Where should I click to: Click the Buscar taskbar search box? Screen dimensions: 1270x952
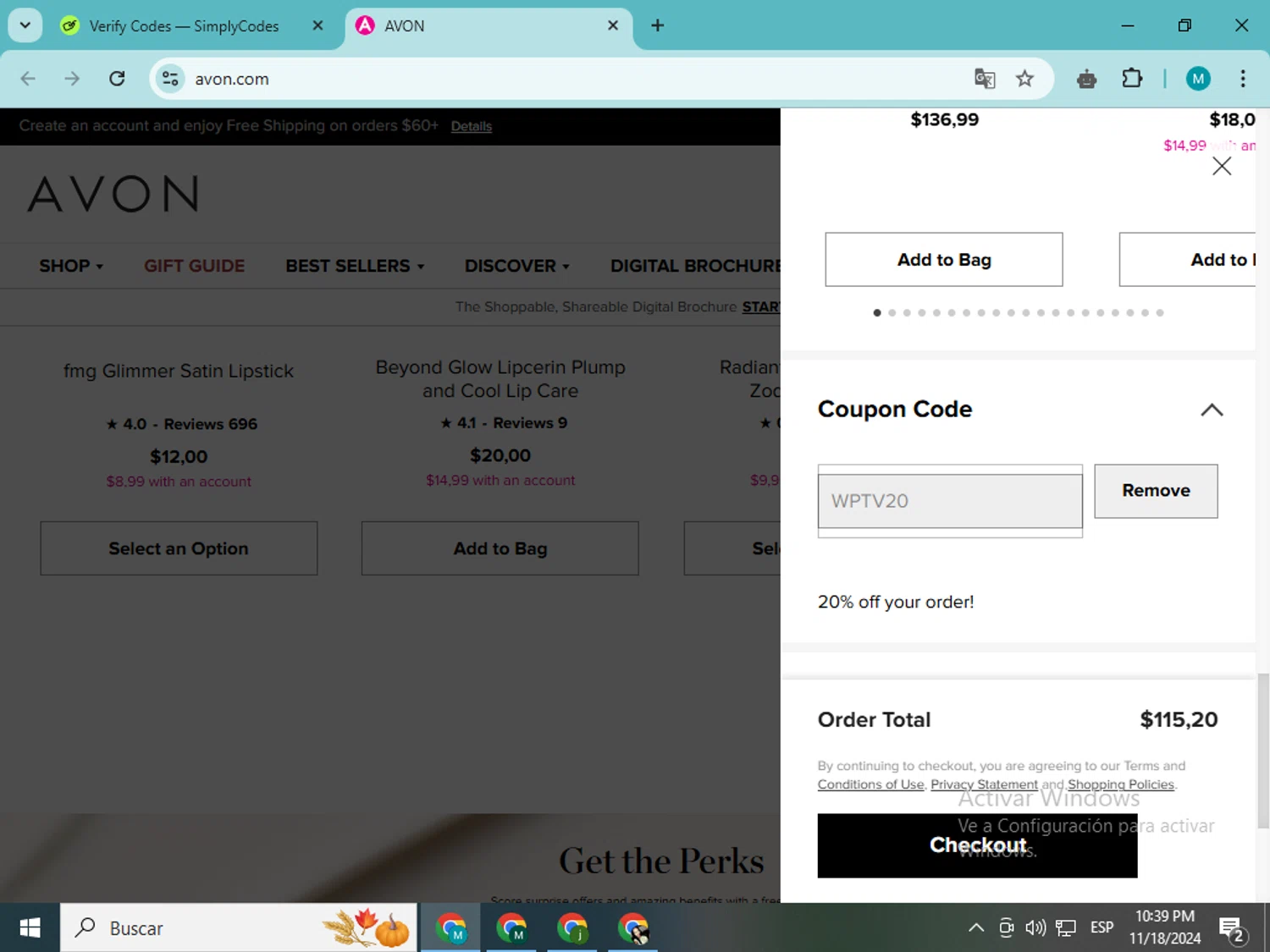coord(239,927)
